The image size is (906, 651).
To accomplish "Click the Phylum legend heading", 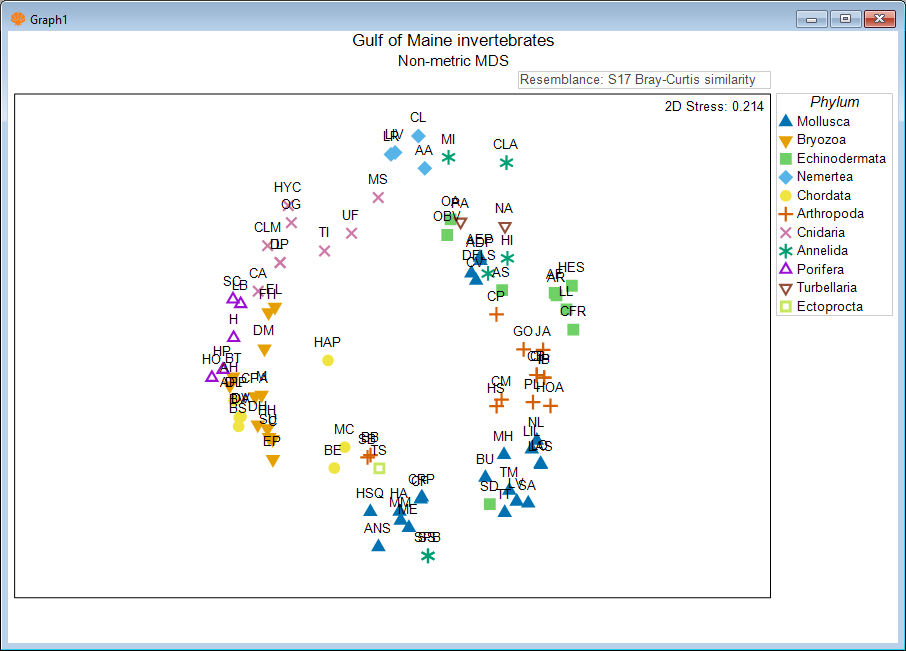I will tap(834, 102).
